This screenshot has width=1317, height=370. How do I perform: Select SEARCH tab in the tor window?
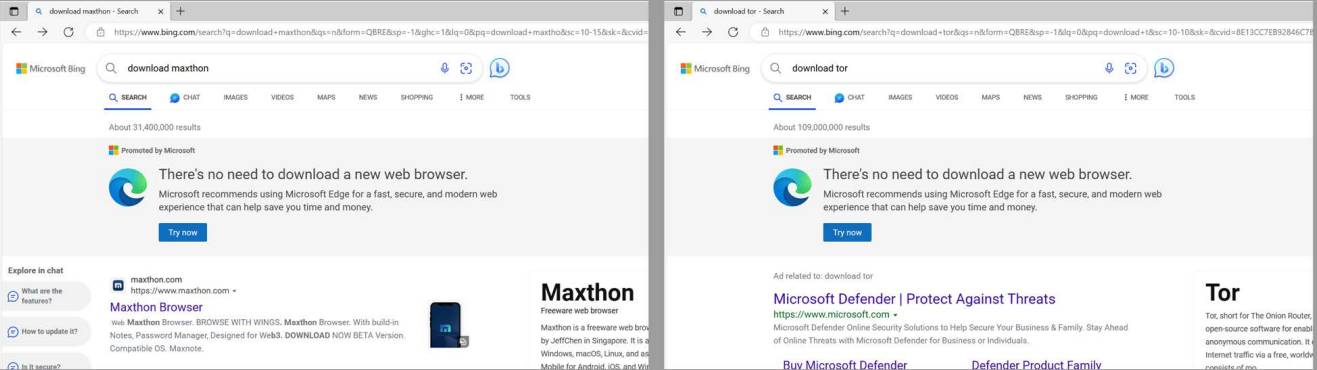click(x=792, y=98)
